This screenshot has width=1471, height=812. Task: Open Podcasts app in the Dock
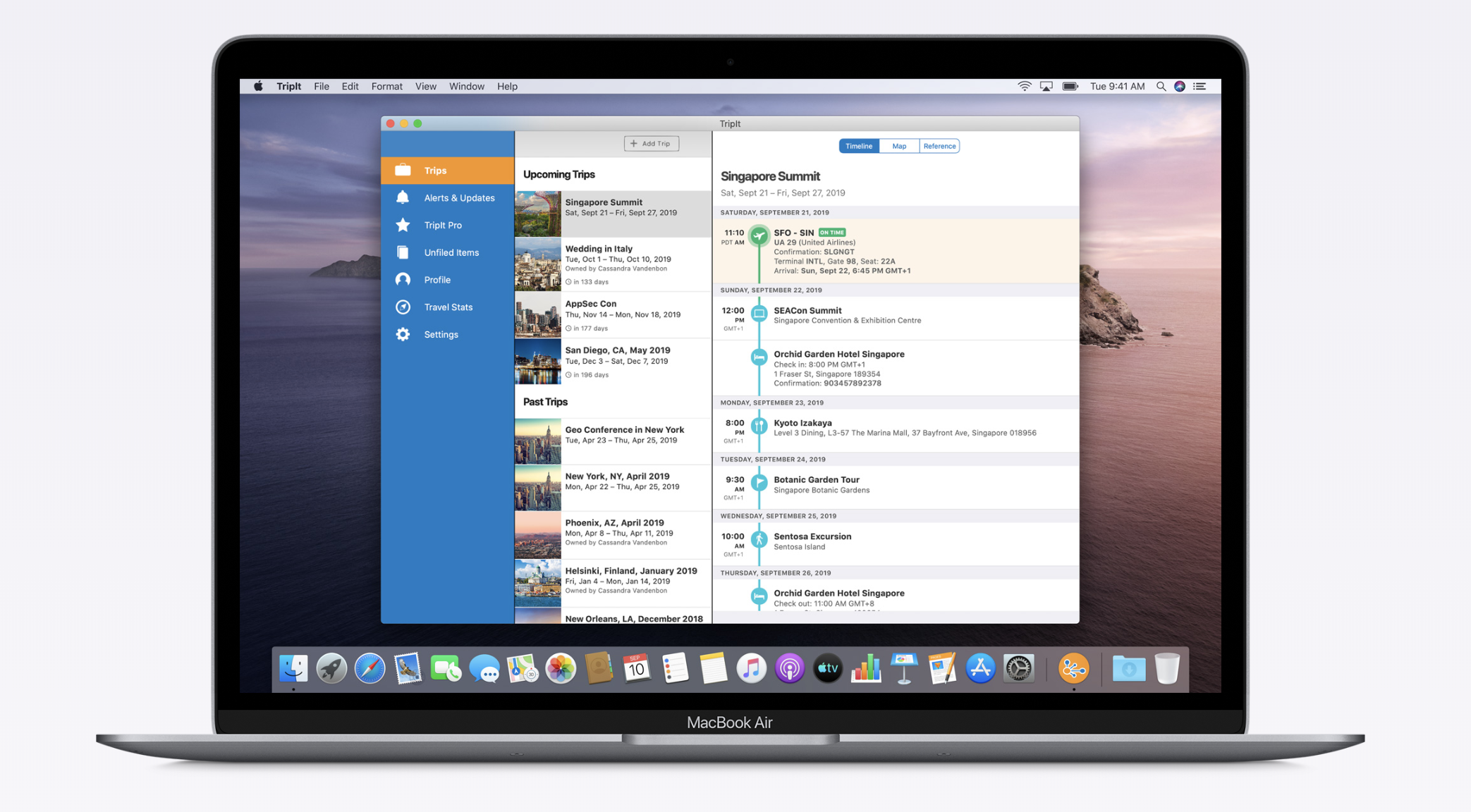(790, 668)
